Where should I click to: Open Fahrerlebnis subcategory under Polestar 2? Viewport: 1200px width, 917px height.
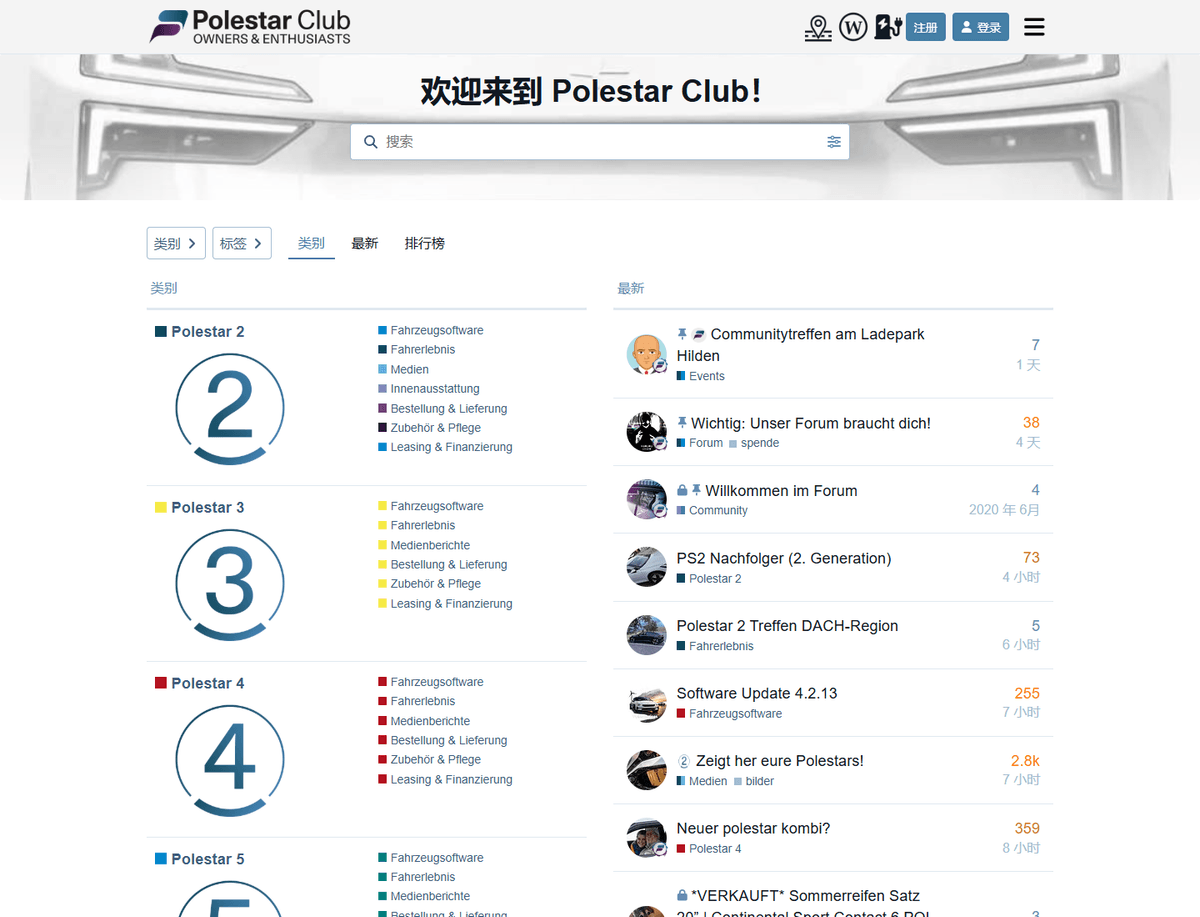[x=423, y=350]
